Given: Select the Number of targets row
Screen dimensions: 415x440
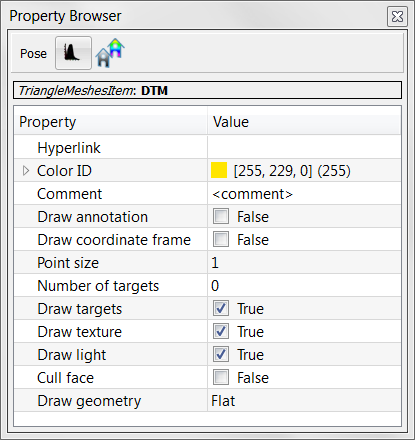Looking at the screenshot, I should pos(207,286).
